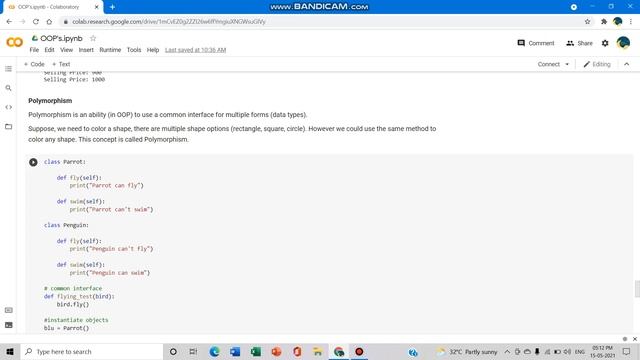Screen dimensions: 640x360
Task: Open the Editing mode dropdown
Action: 597,64
